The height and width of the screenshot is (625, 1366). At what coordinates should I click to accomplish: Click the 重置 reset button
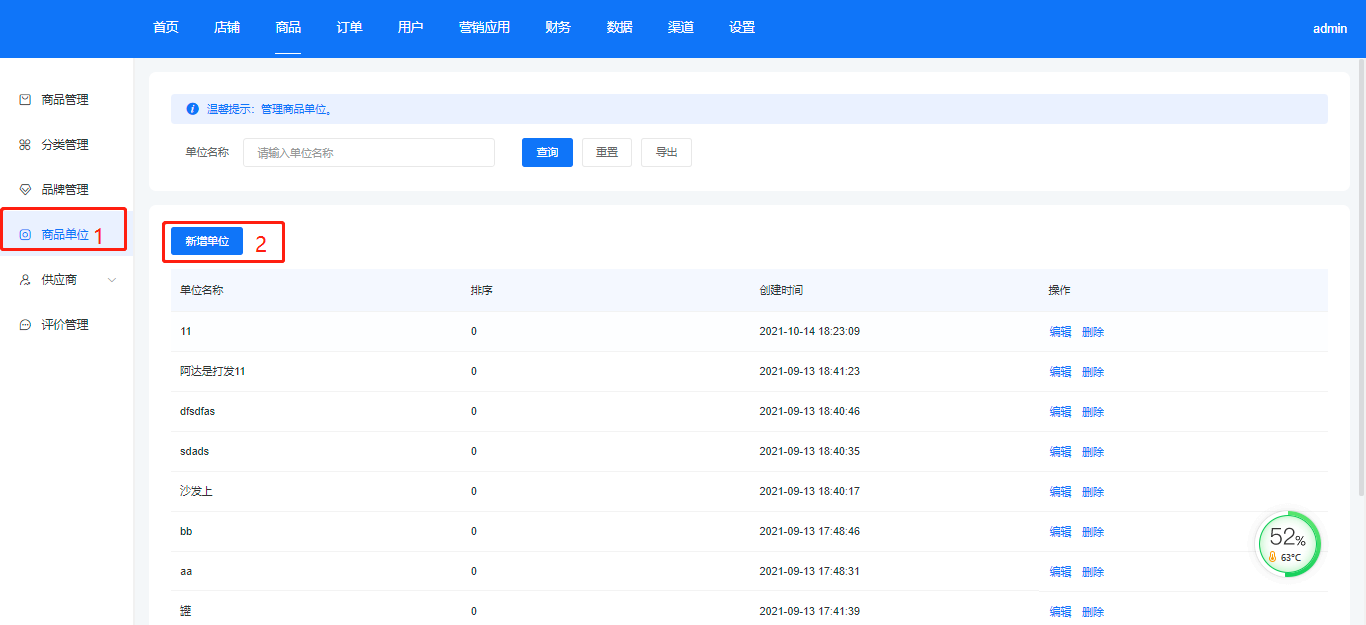tap(607, 153)
